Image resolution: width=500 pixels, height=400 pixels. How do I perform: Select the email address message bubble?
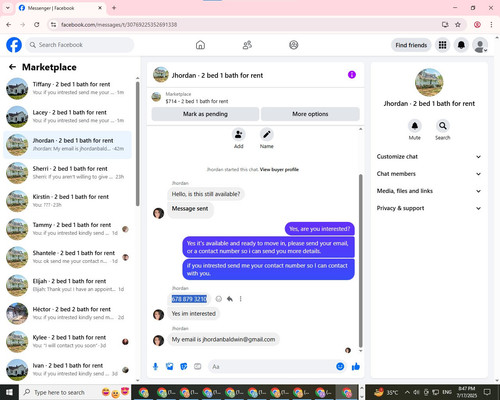223,339
